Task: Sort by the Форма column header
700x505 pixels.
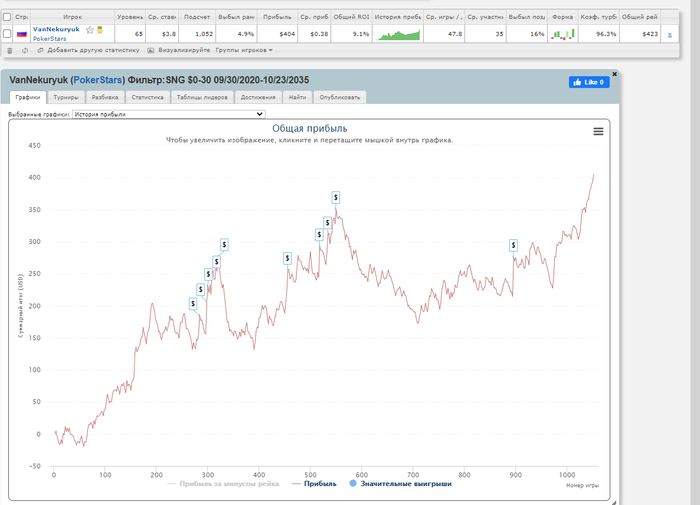Action: (x=562, y=17)
